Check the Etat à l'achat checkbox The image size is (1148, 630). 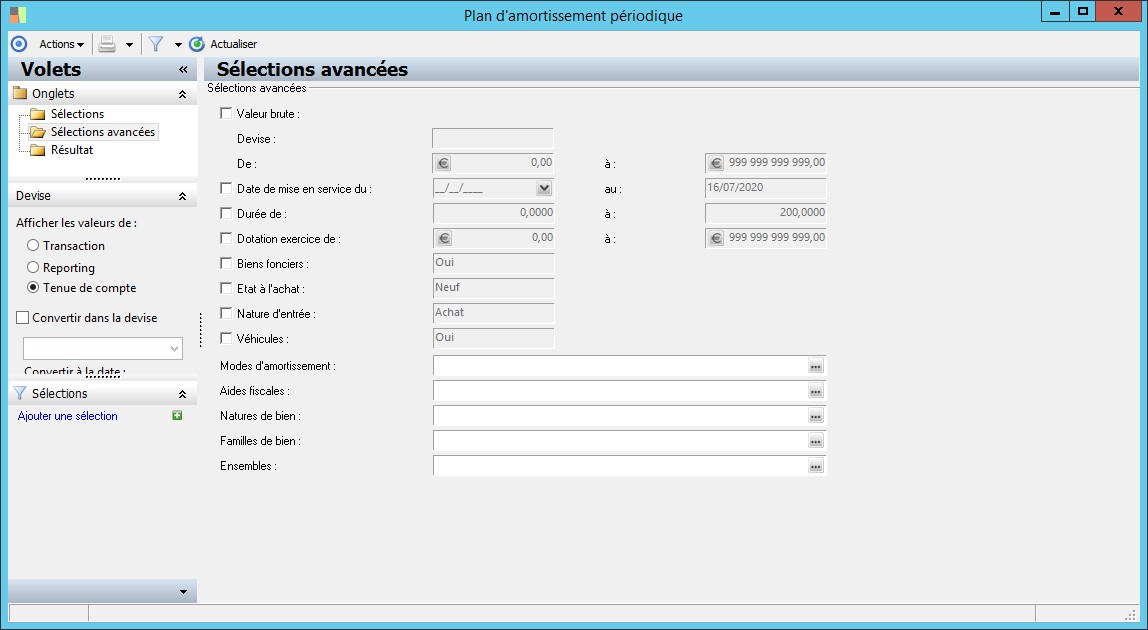pos(226,288)
